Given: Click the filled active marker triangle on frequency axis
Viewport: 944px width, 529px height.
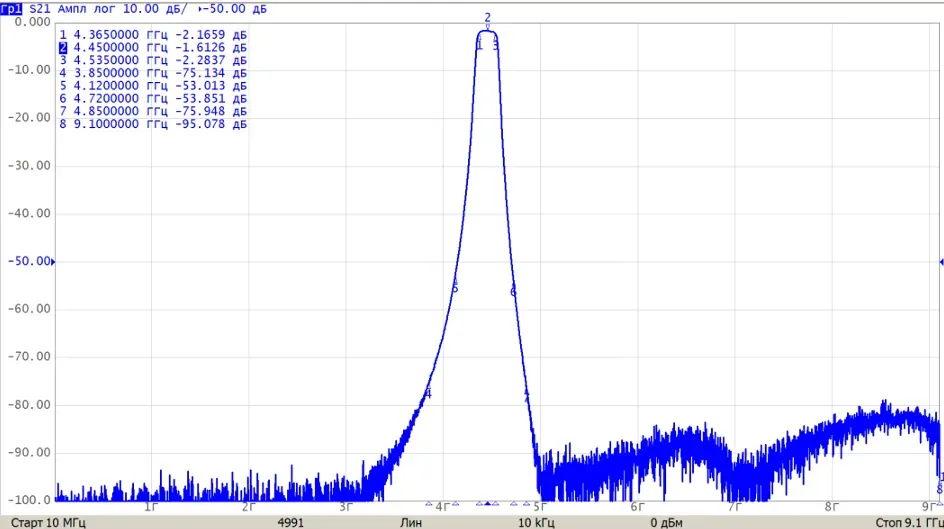Looking at the screenshot, I should [487, 503].
